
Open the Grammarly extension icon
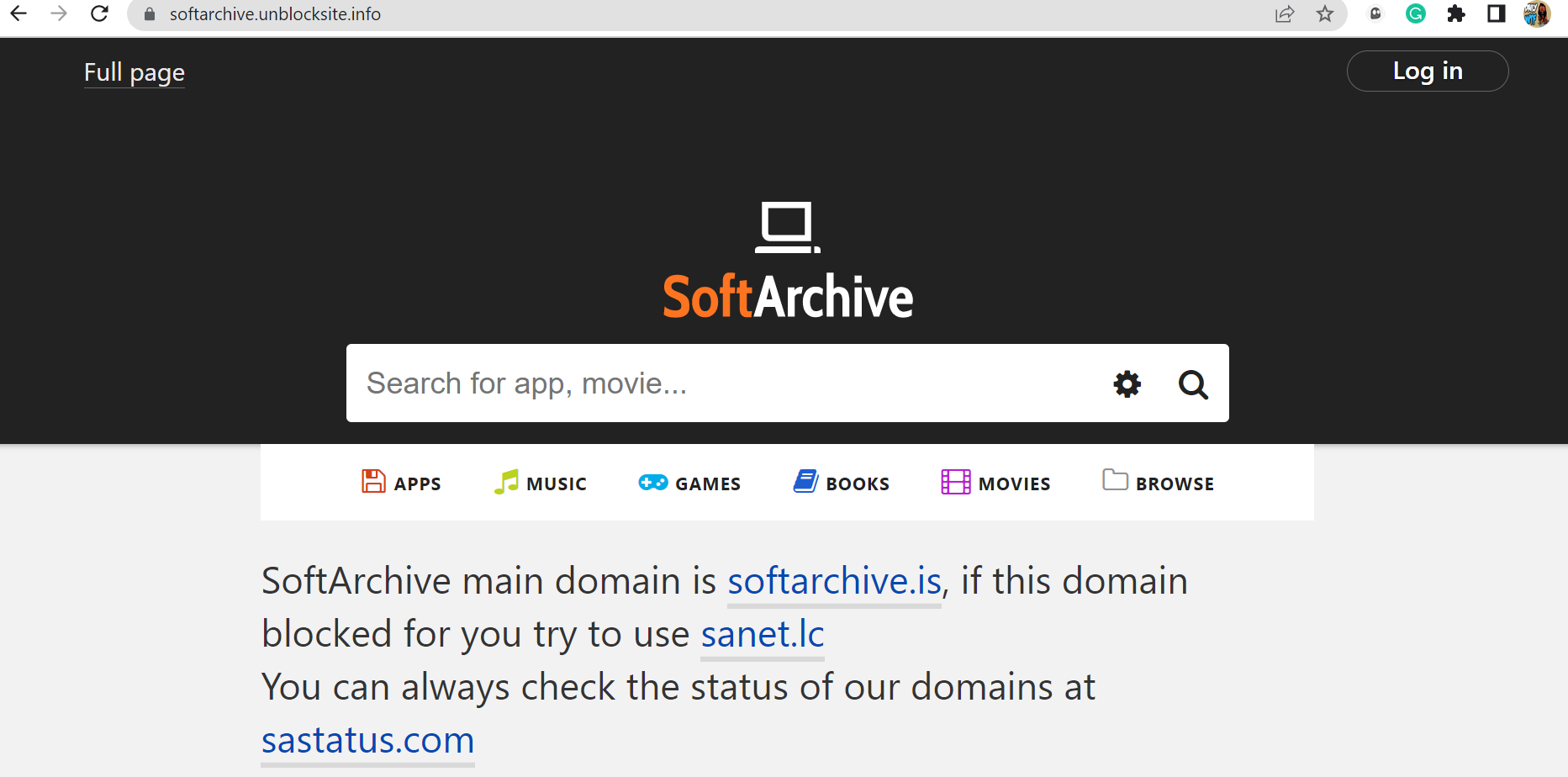click(1415, 14)
